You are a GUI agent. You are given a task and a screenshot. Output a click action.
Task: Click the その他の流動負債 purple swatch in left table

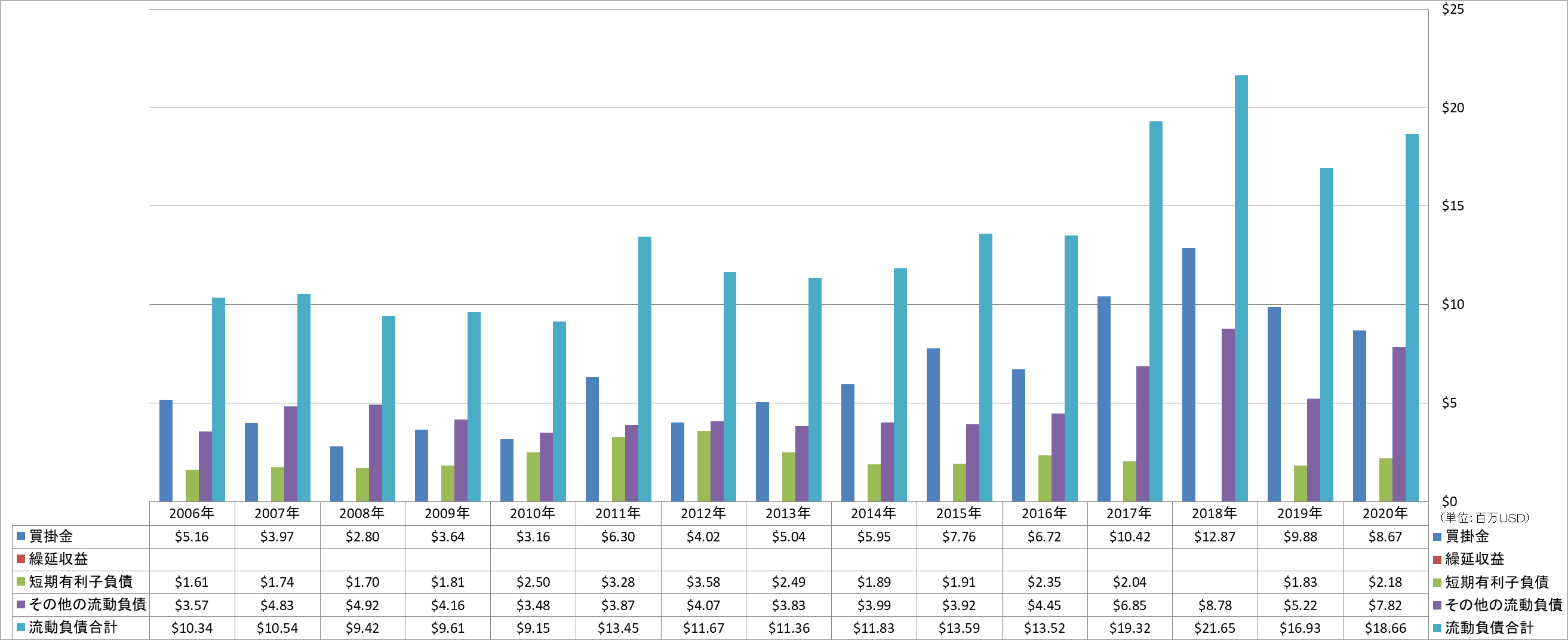pyautogui.click(x=21, y=605)
